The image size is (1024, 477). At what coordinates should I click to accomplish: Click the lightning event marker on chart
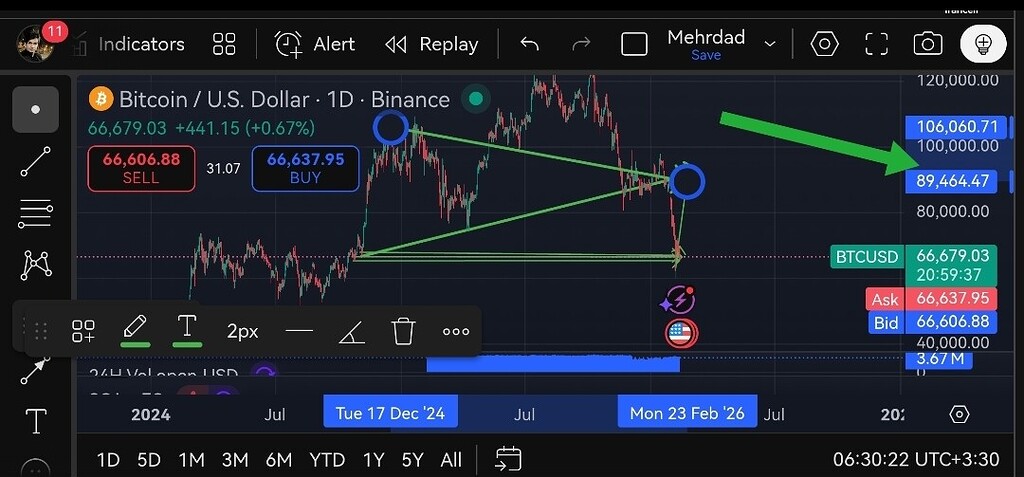(680, 300)
